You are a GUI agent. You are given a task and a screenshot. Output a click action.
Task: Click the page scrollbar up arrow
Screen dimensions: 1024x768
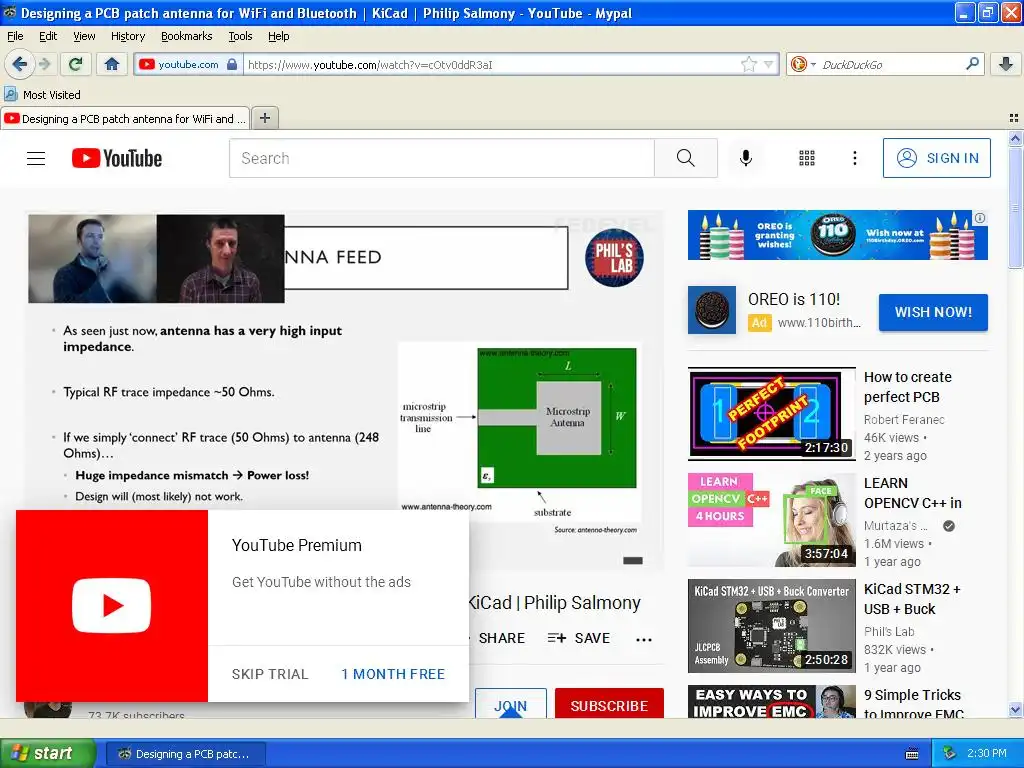click(x=1015, y=138)
